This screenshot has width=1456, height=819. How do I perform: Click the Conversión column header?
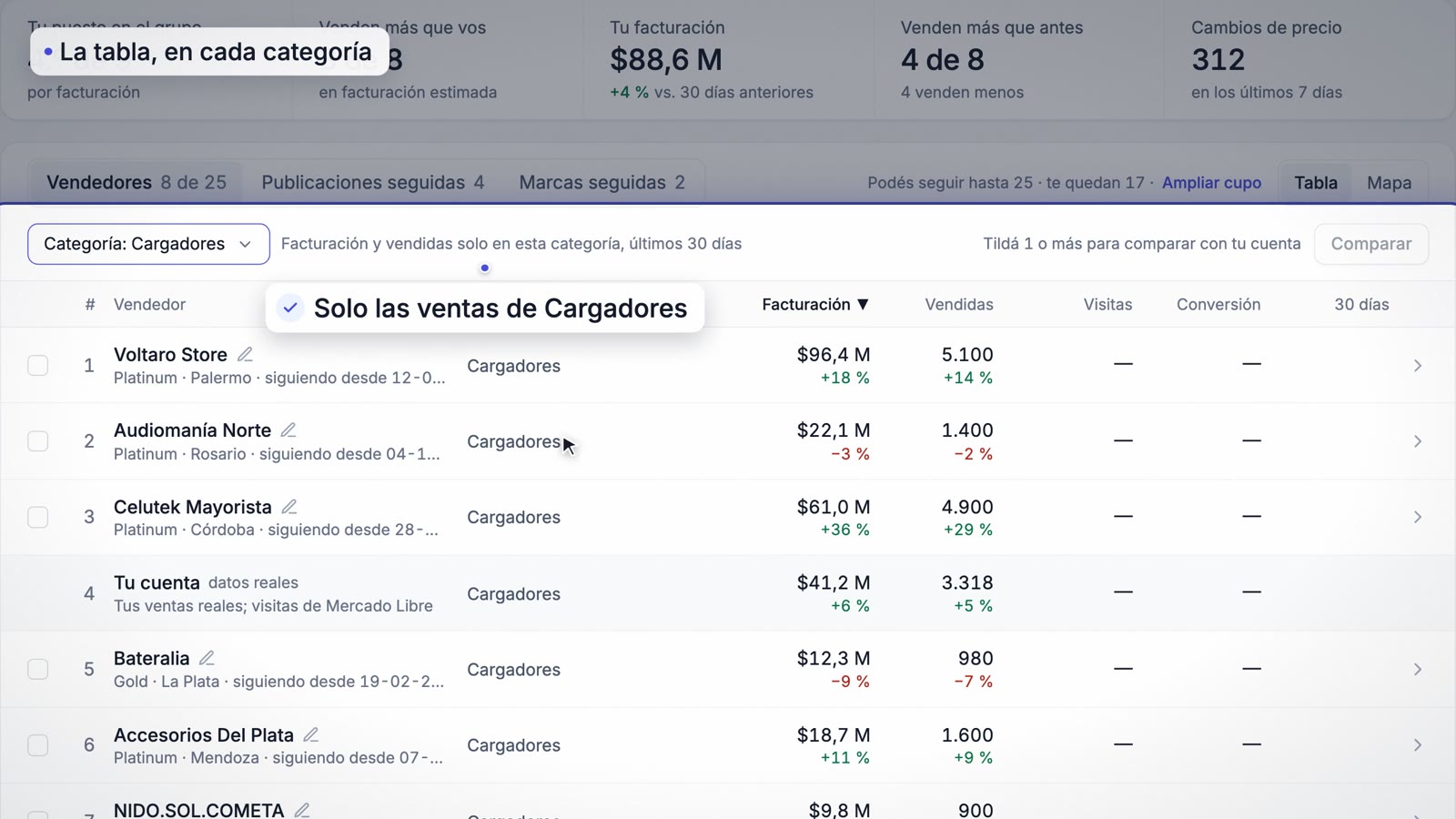point(1218,305)
